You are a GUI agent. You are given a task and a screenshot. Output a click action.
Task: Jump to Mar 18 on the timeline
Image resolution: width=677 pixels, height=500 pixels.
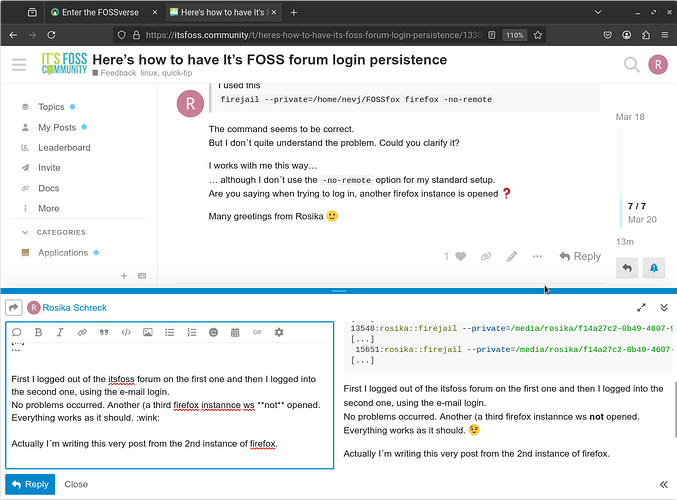[630, 117]
